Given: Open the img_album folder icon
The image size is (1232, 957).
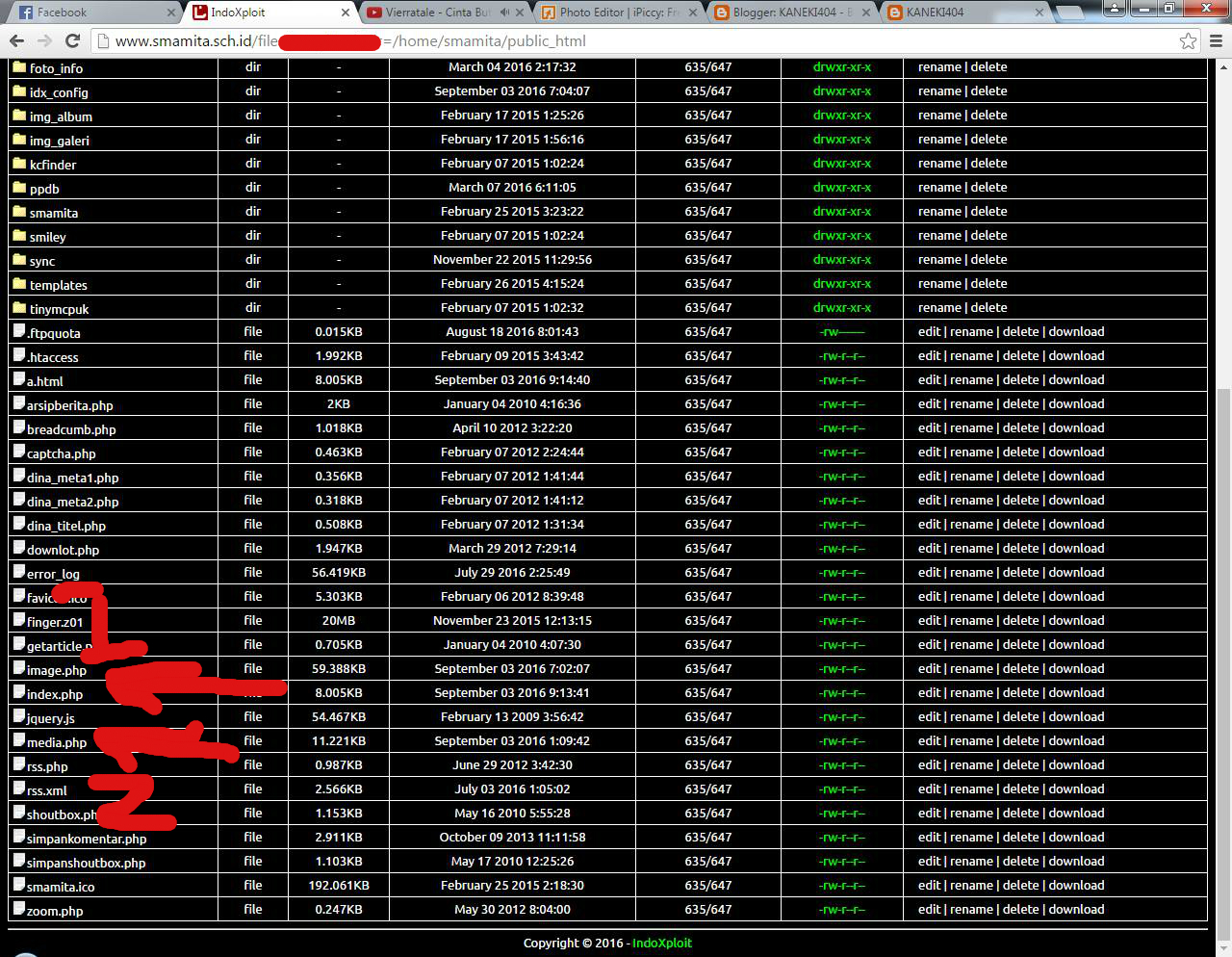Looking at the screenshot, I should tap(19, 115).
